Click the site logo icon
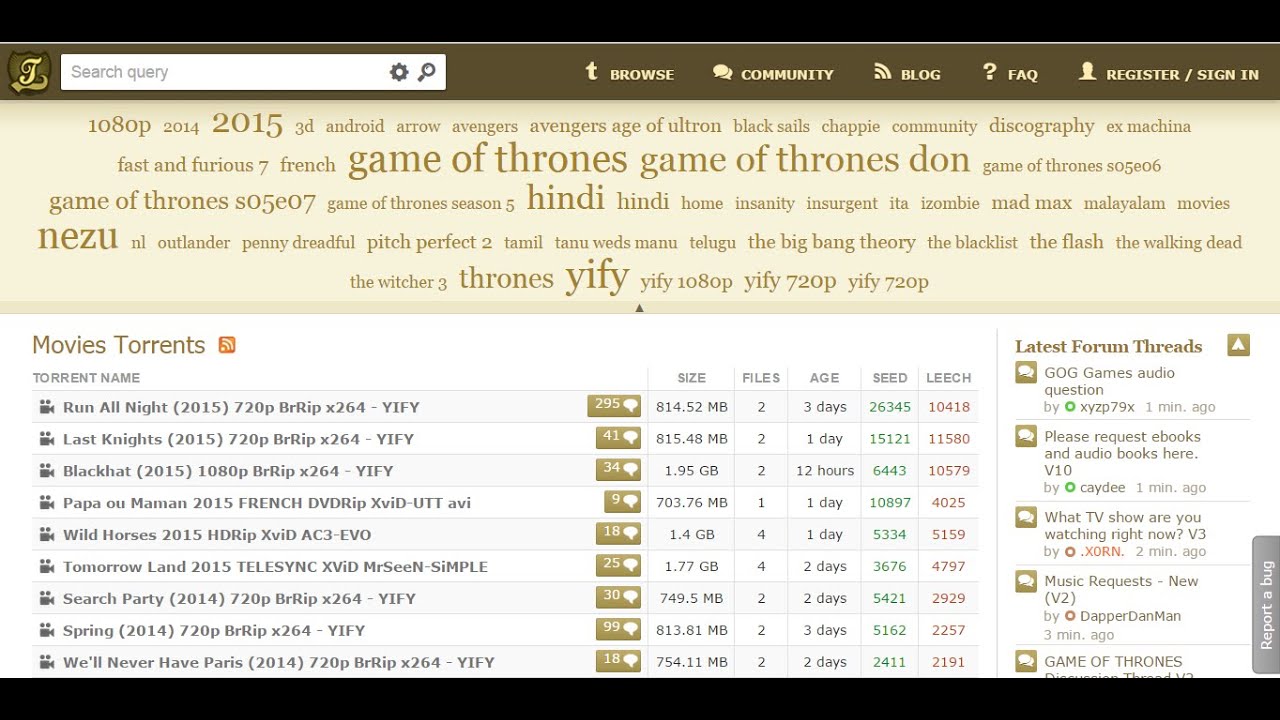The width and height of the screenshot is (1280, 720). [29, 72]
